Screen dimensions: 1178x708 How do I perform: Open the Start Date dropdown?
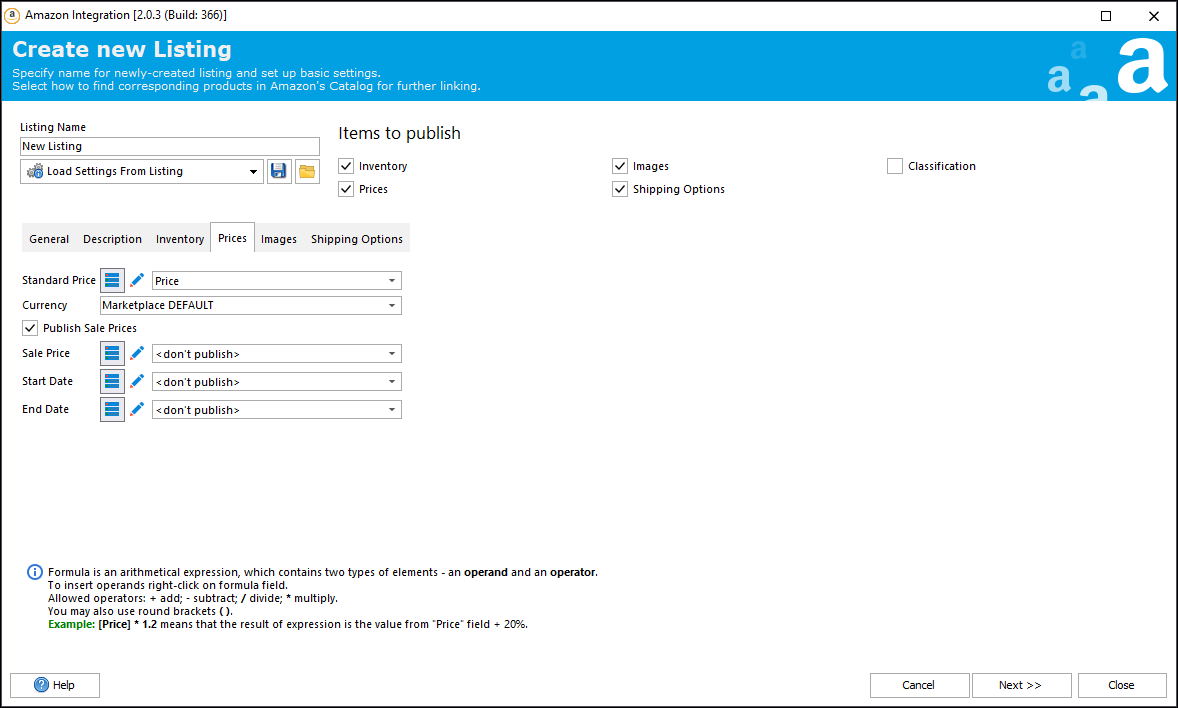pos(276,381)
